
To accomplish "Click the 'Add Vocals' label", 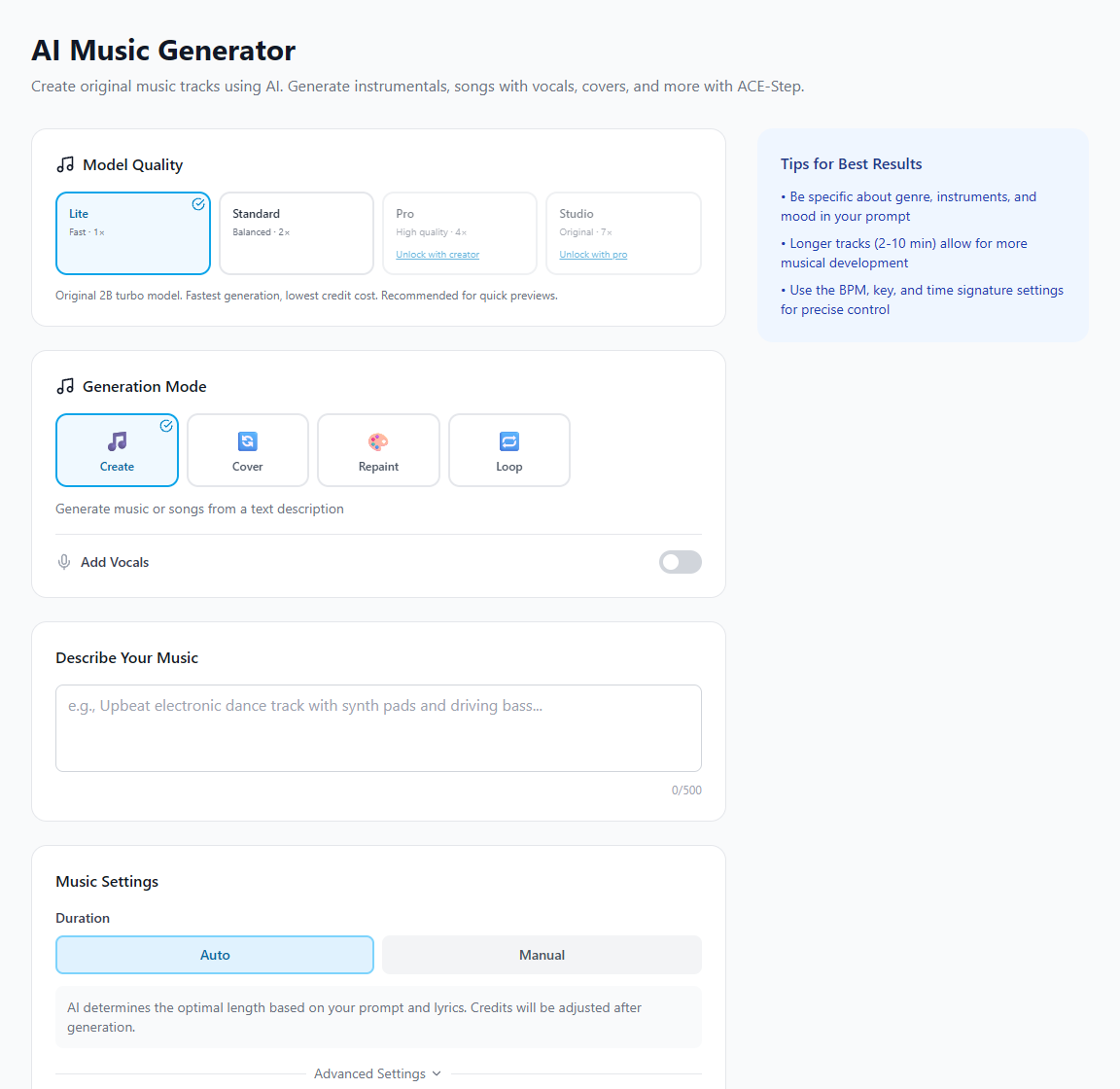I will 115,562.
